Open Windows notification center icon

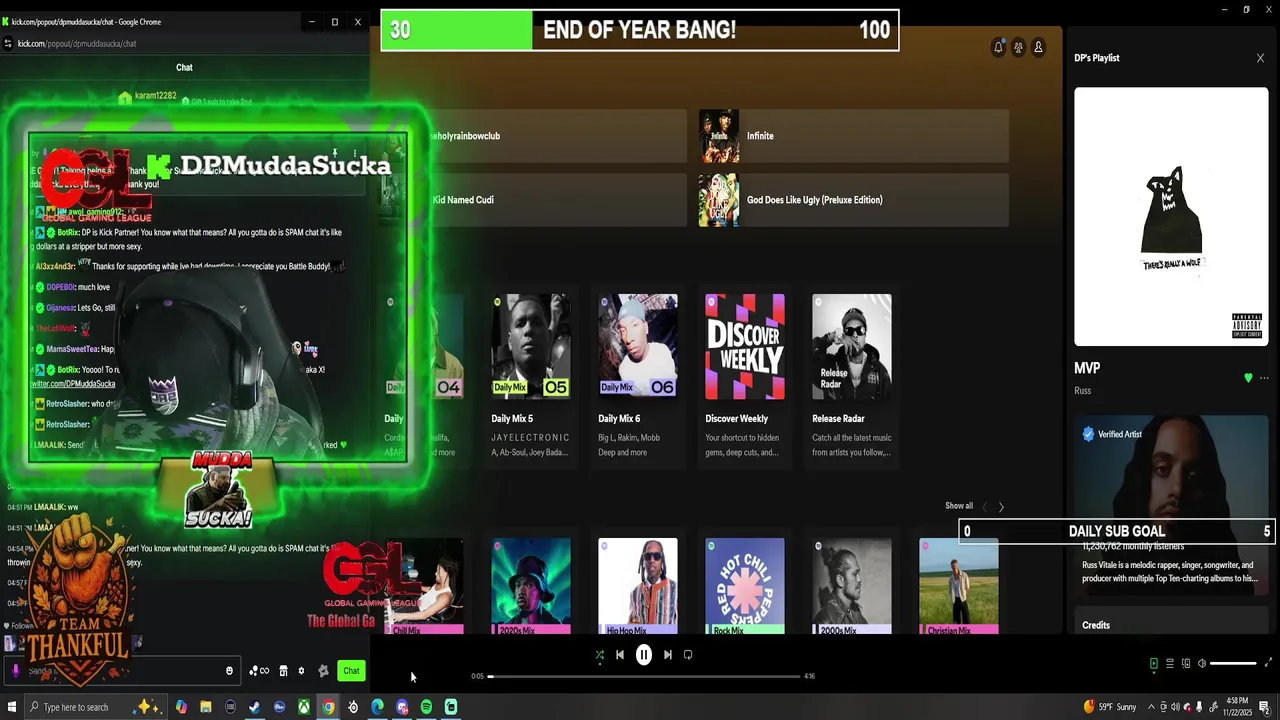(1265, 707)
